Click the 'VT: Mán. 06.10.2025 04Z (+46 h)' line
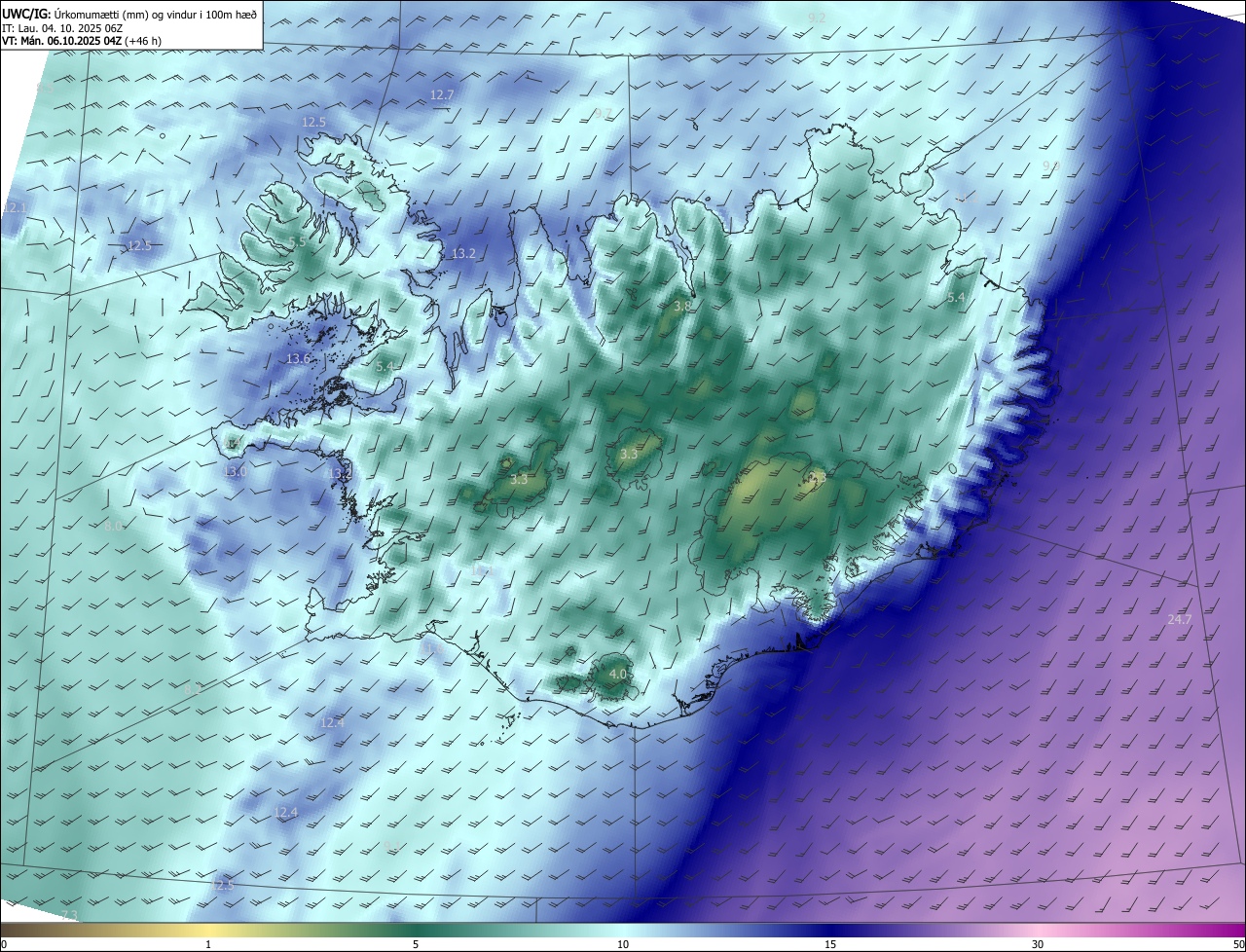 tap(82, 41)
